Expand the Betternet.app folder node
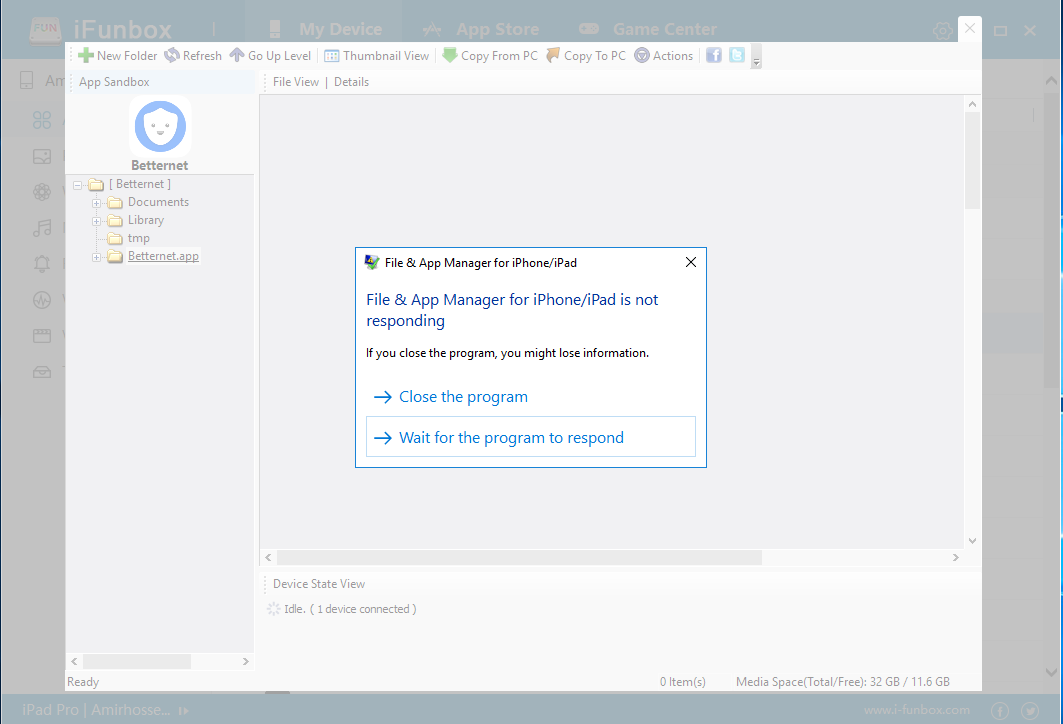 [96, 257]
